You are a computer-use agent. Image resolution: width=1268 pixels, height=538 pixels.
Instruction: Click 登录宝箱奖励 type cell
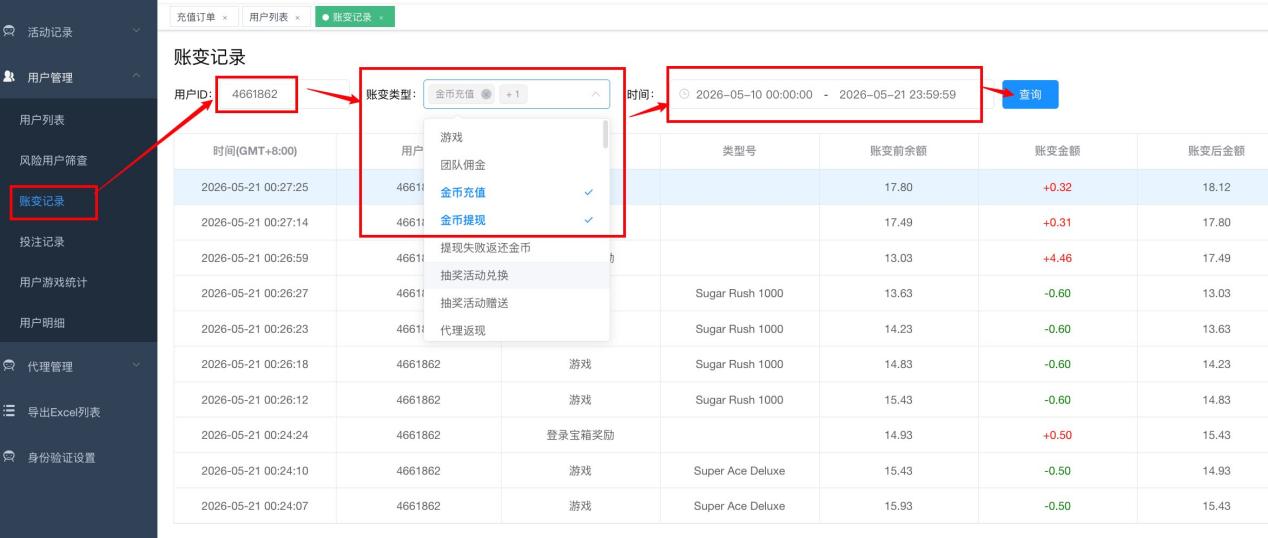click(x=580, y=435)
